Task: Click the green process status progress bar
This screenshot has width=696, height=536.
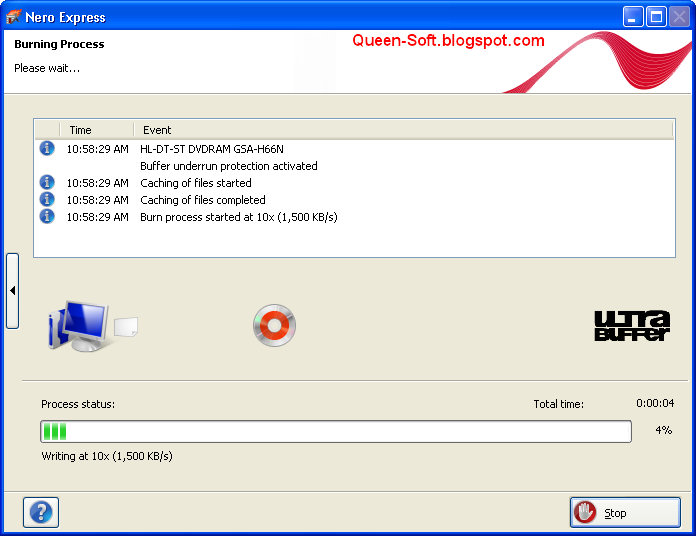Action: 336,431
